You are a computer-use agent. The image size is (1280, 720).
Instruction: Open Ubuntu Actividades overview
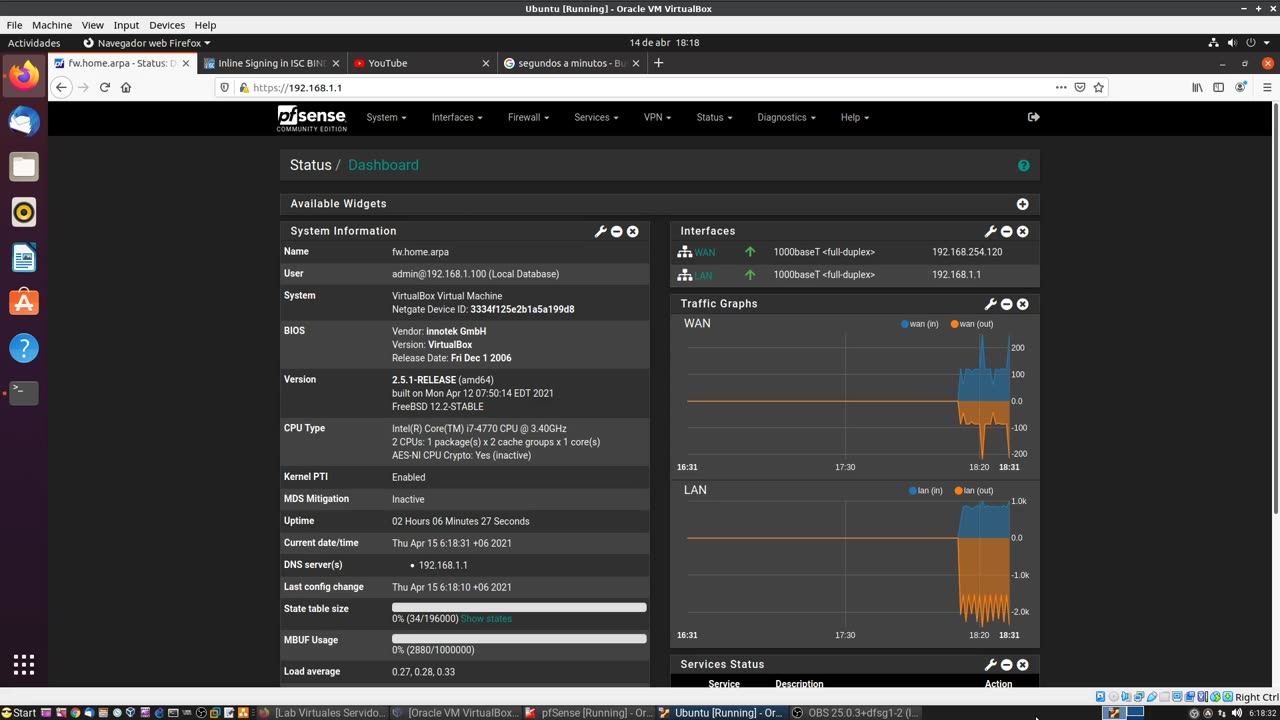point(34,43)
